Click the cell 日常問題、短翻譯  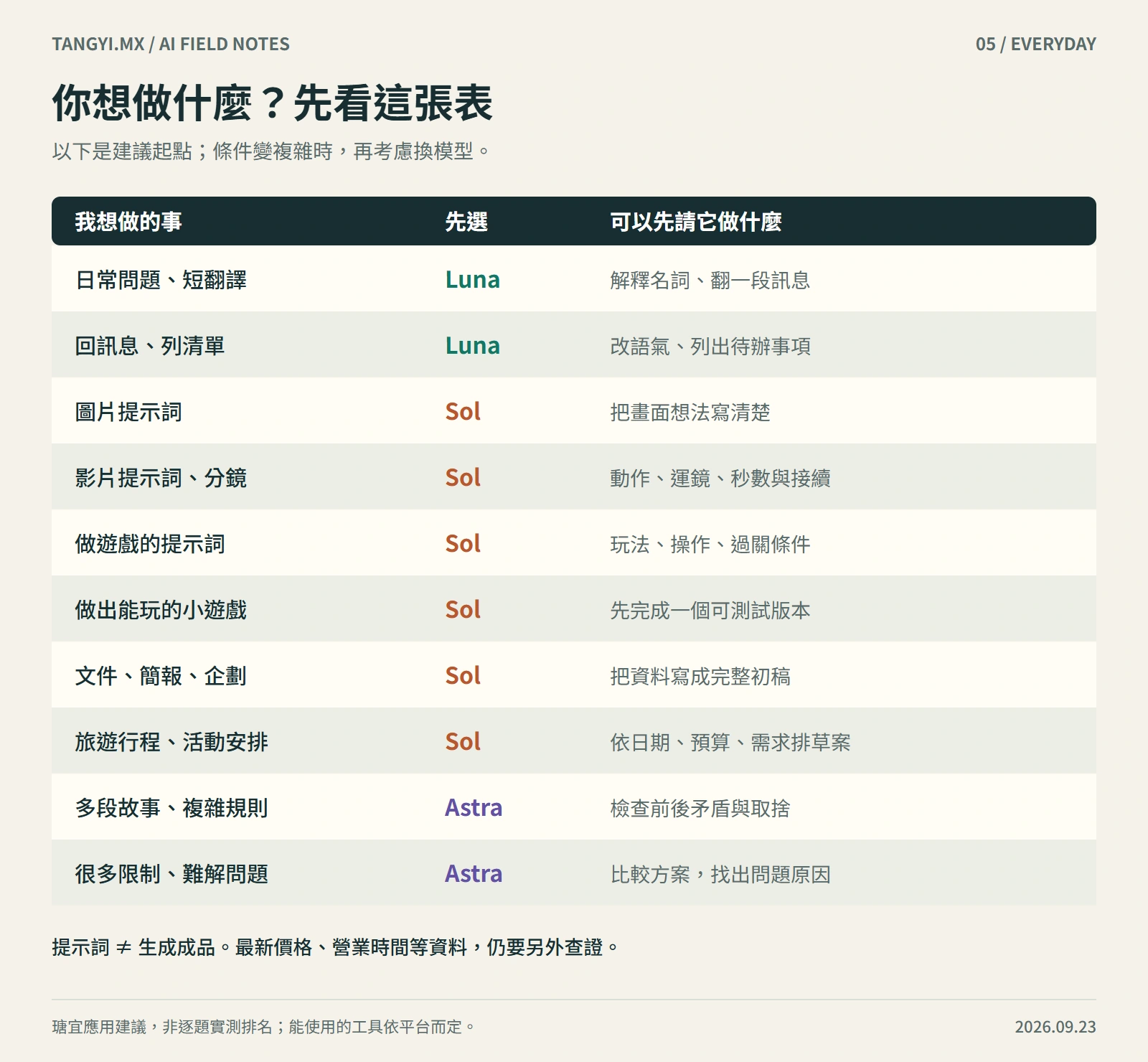[x=161, y=280]
